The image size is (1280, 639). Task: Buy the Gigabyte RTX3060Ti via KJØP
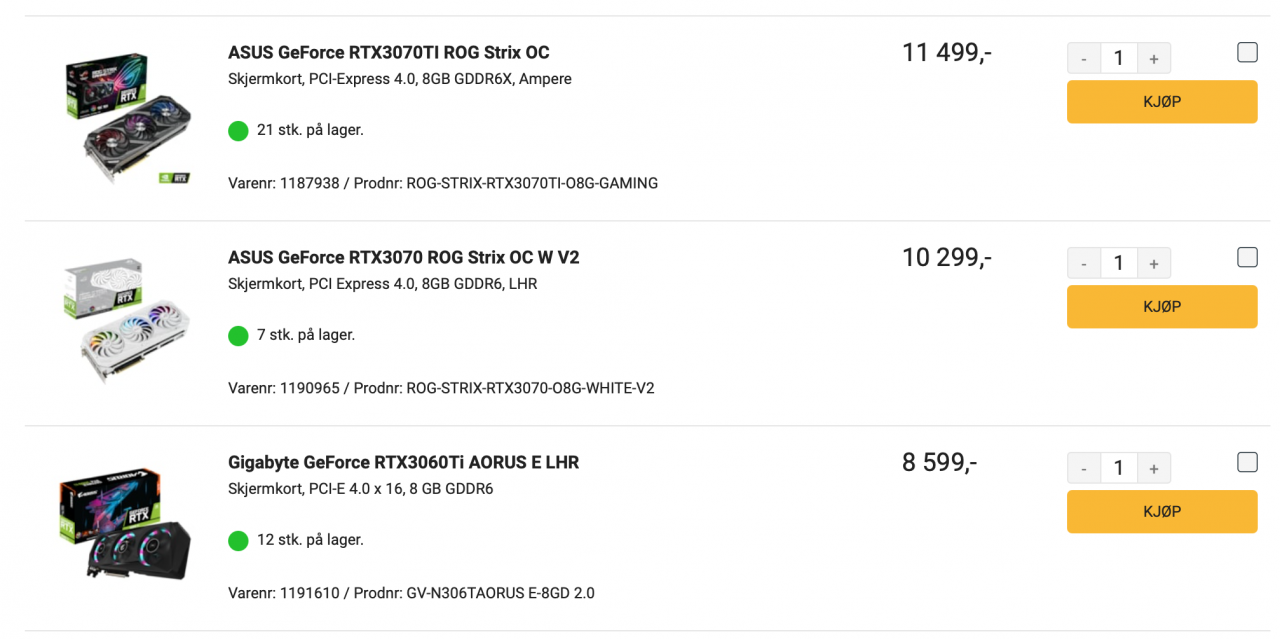(x=1162, y=511)
